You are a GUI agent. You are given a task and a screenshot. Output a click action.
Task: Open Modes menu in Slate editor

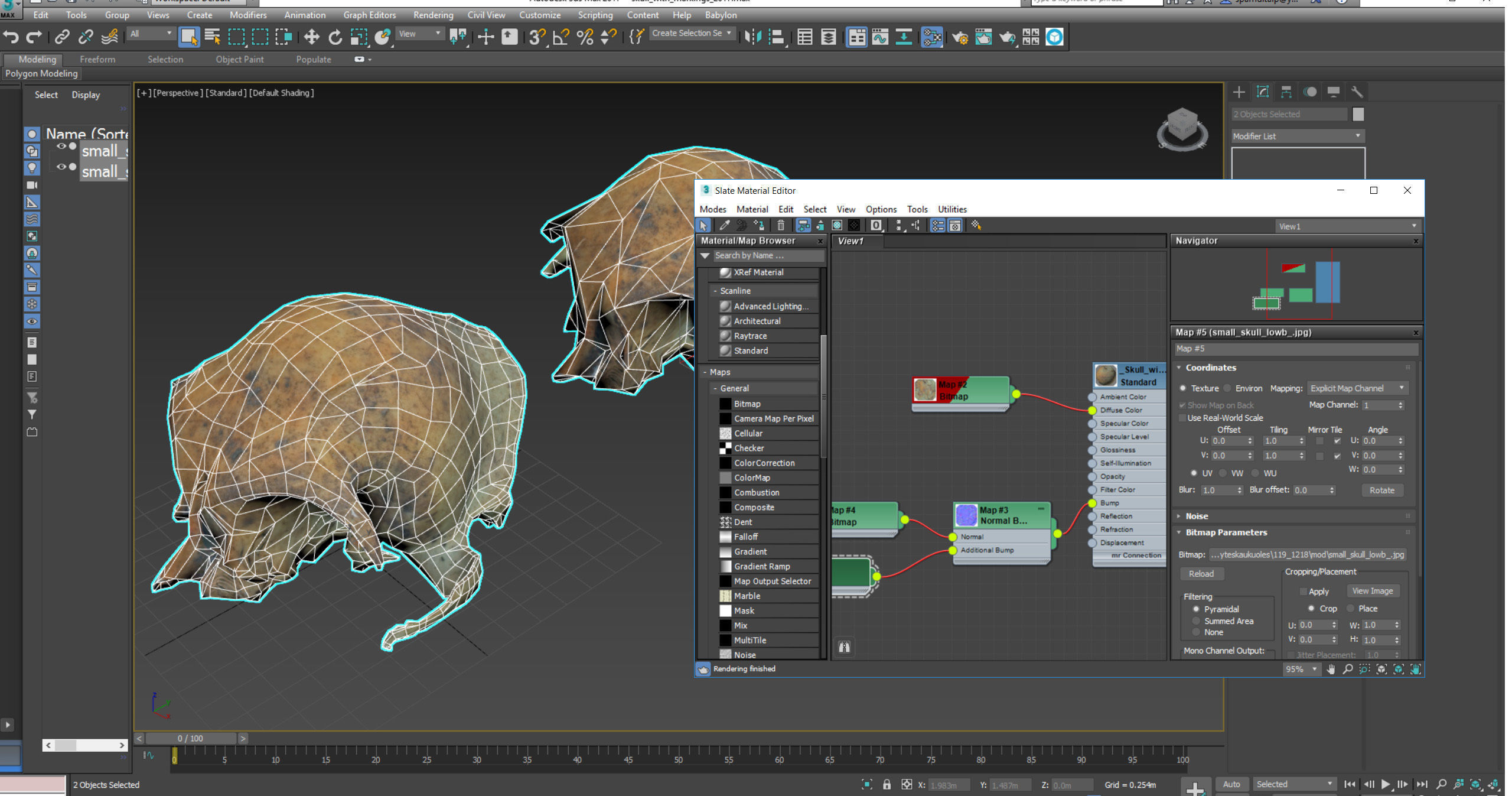(713, 209)
